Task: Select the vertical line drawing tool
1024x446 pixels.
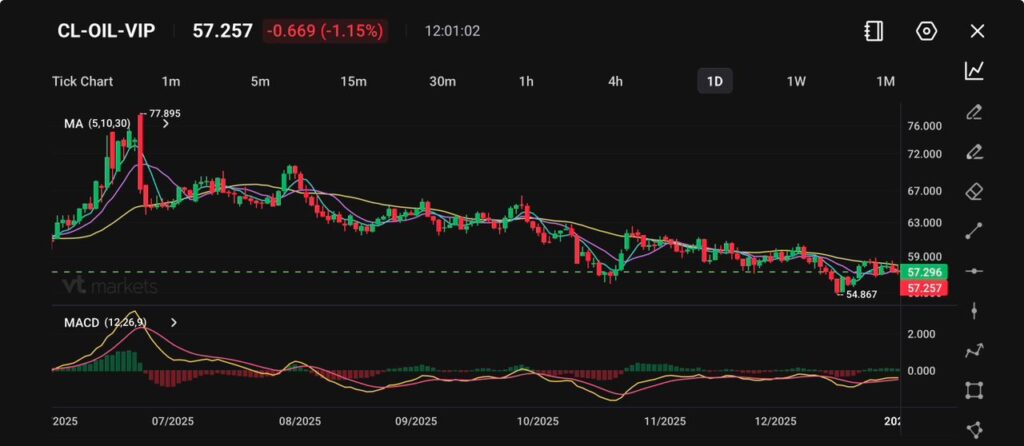Action: 974,311
